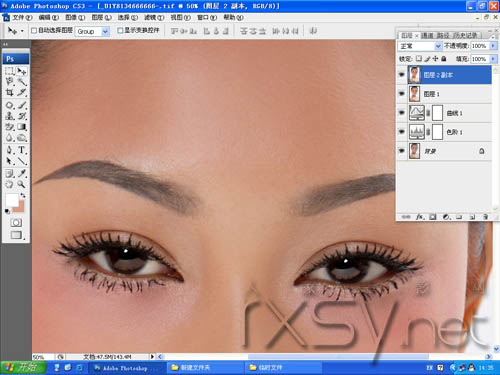Delete layer using the trash icon
Image resolution: width=500 pixels, height=375 pixels.
[x=485, y=217]
